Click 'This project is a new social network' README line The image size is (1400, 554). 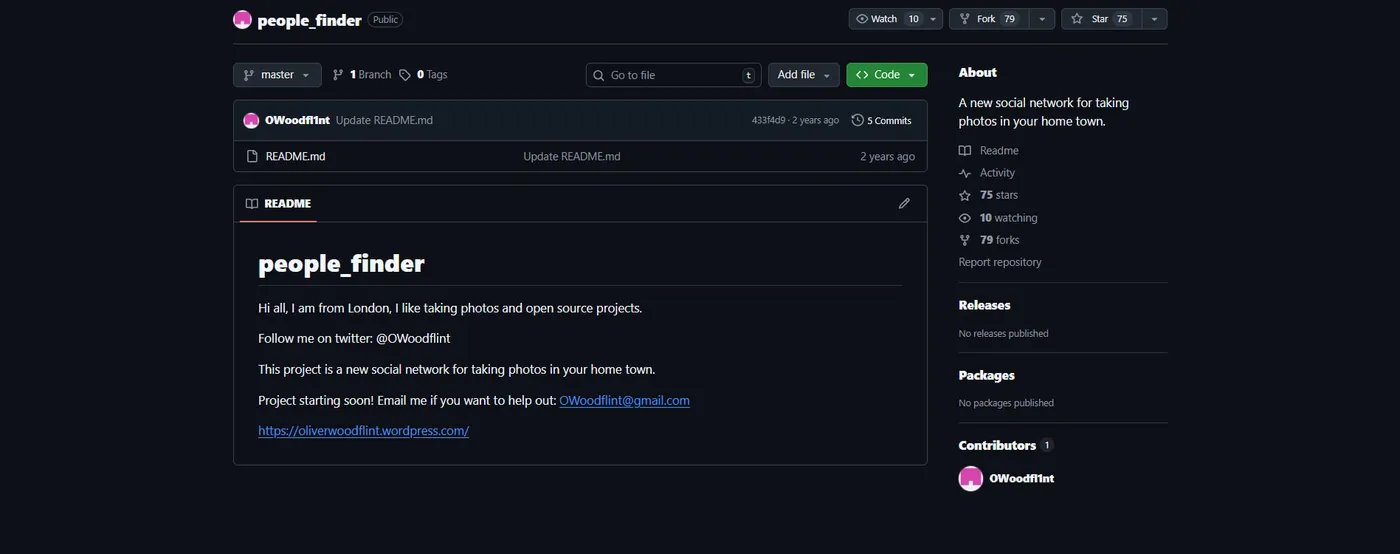coord(457,369)
